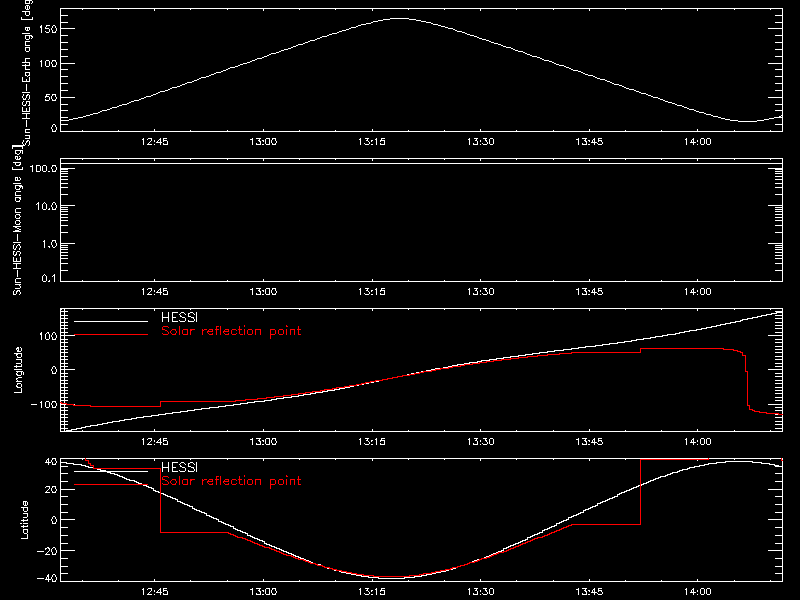800x600 pixels.
Task: Click 13:15 label under Longitude plot
Action: (x=372, y=442)
